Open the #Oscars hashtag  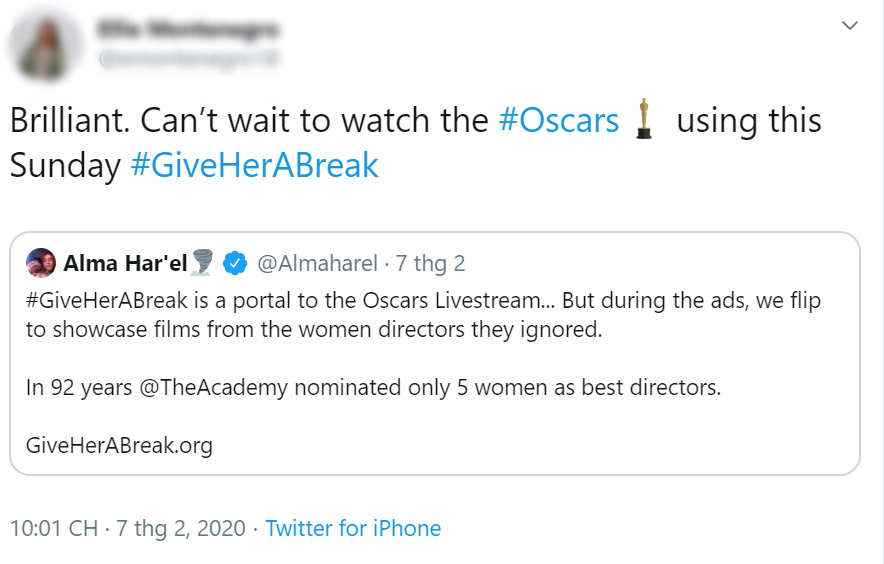click(x=559, y=121)
